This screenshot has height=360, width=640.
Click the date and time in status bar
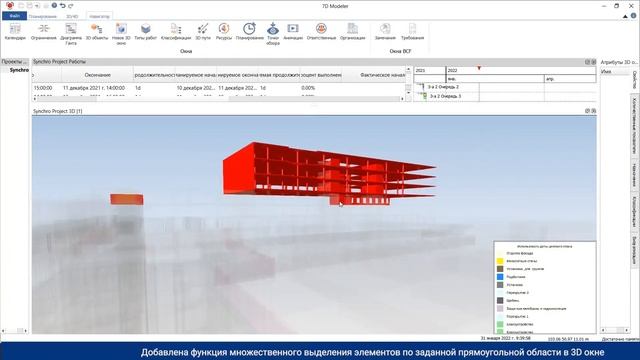(505, 338)
